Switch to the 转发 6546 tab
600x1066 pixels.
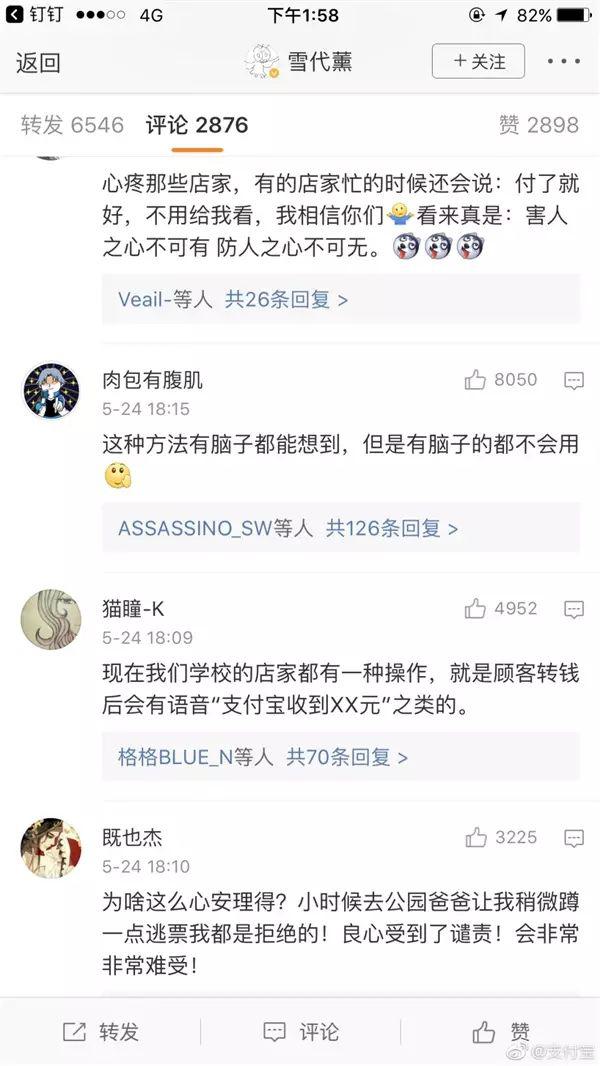click(x=72, y=125)
